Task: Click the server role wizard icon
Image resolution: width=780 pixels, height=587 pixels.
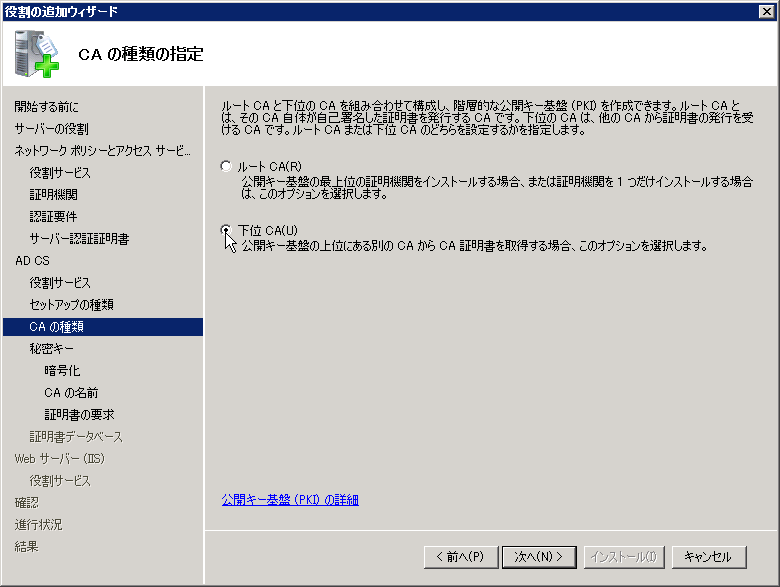Action: (x=36, y=54)
